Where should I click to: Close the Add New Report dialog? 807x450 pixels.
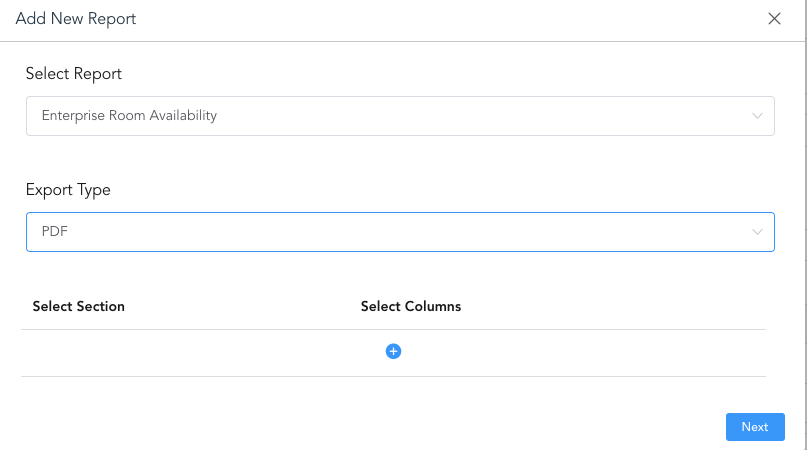774,19
